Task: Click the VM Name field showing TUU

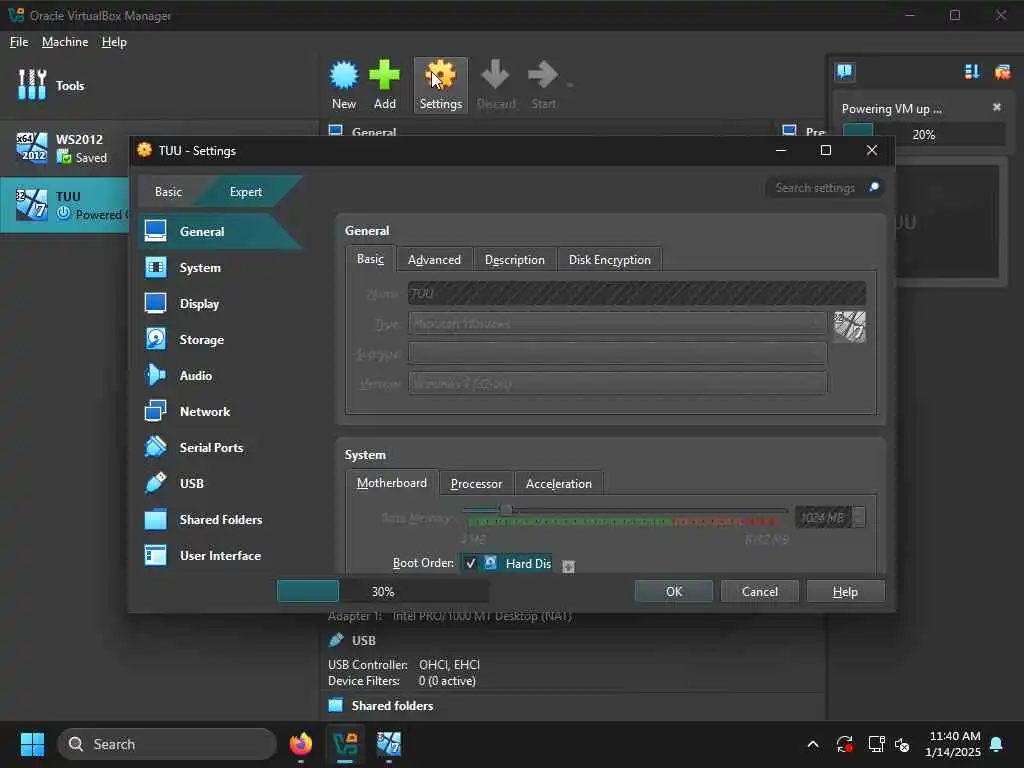Action: coord(637,293)
